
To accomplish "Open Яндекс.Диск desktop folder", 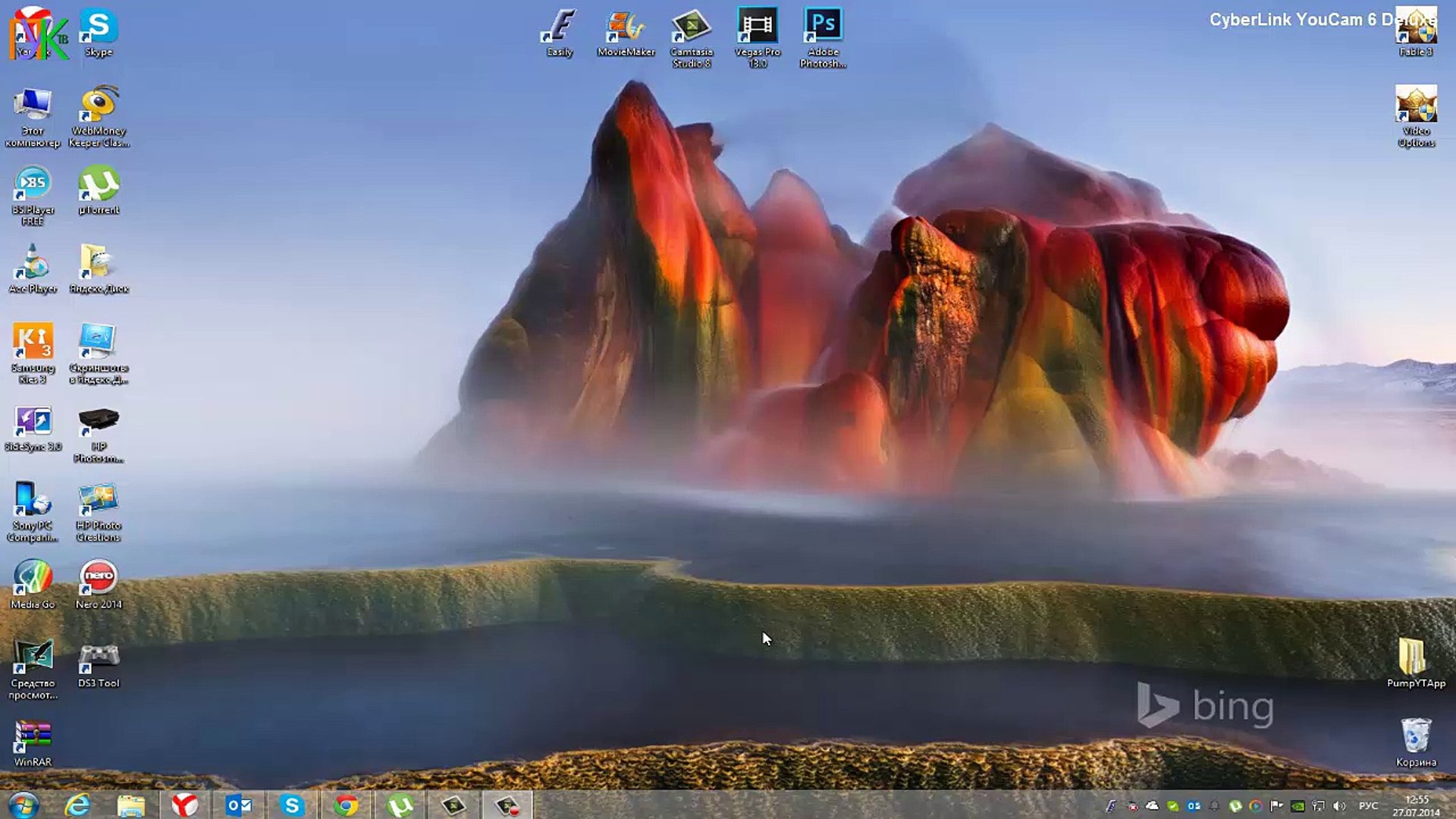I will (x=99, y=269).
